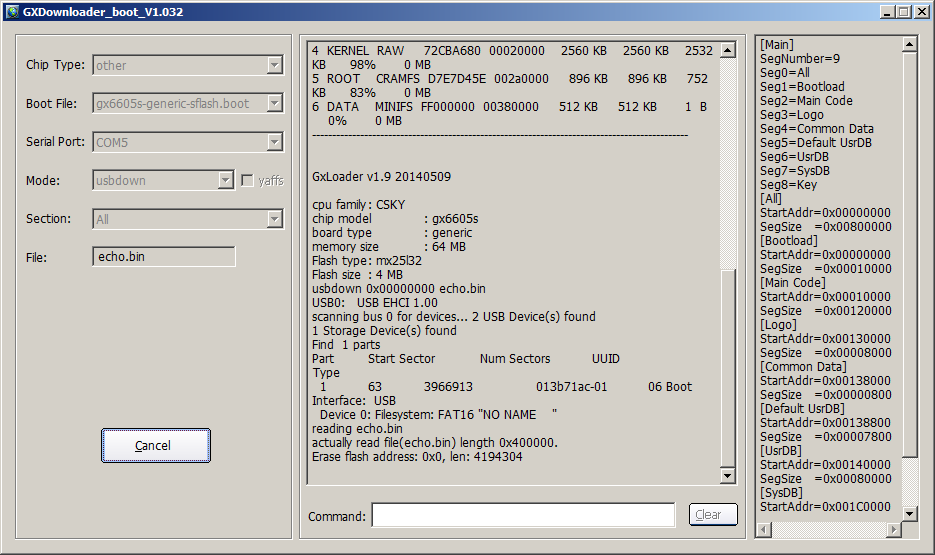This screenshot has height=555, width=935.
Task: Open the Boot File dropdown
Action: click(274, 103)
